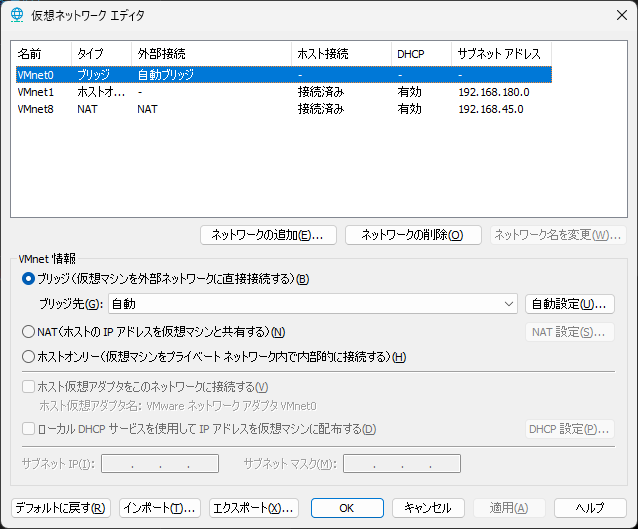Close the 仮想ネットワーク エディタ dialog
638x529 pixels.
point(621,15)
